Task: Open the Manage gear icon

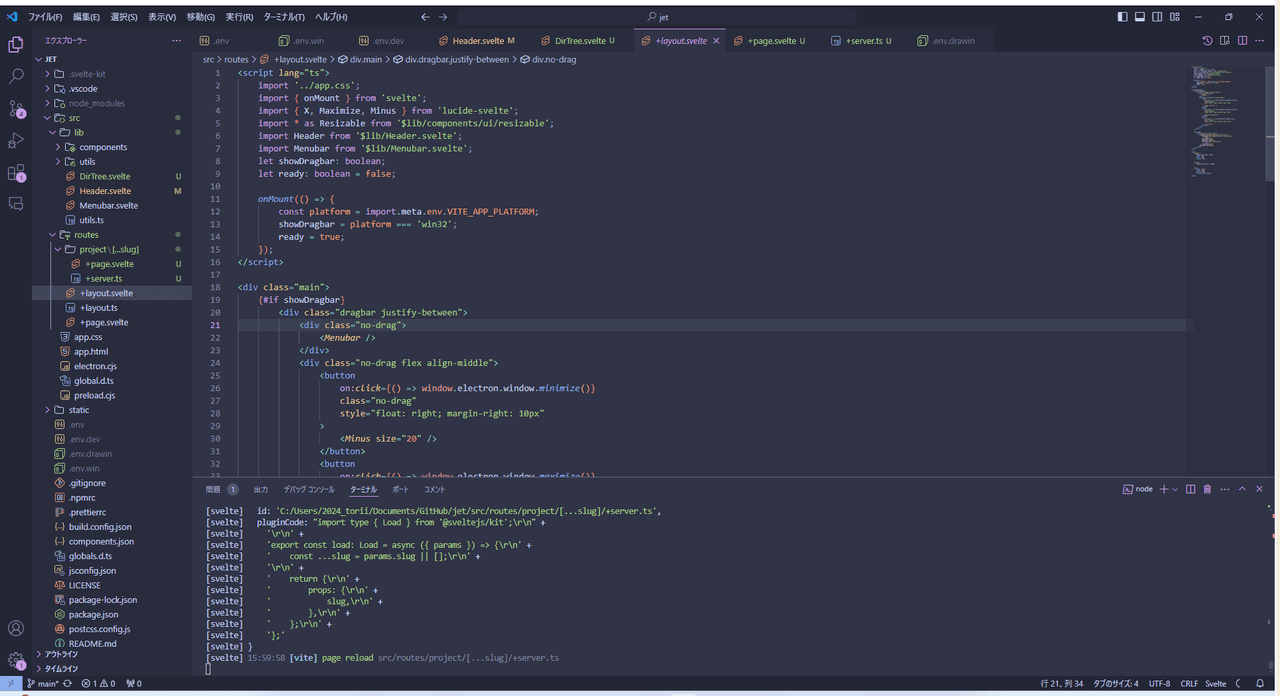Action: click(x=16, y=661)
